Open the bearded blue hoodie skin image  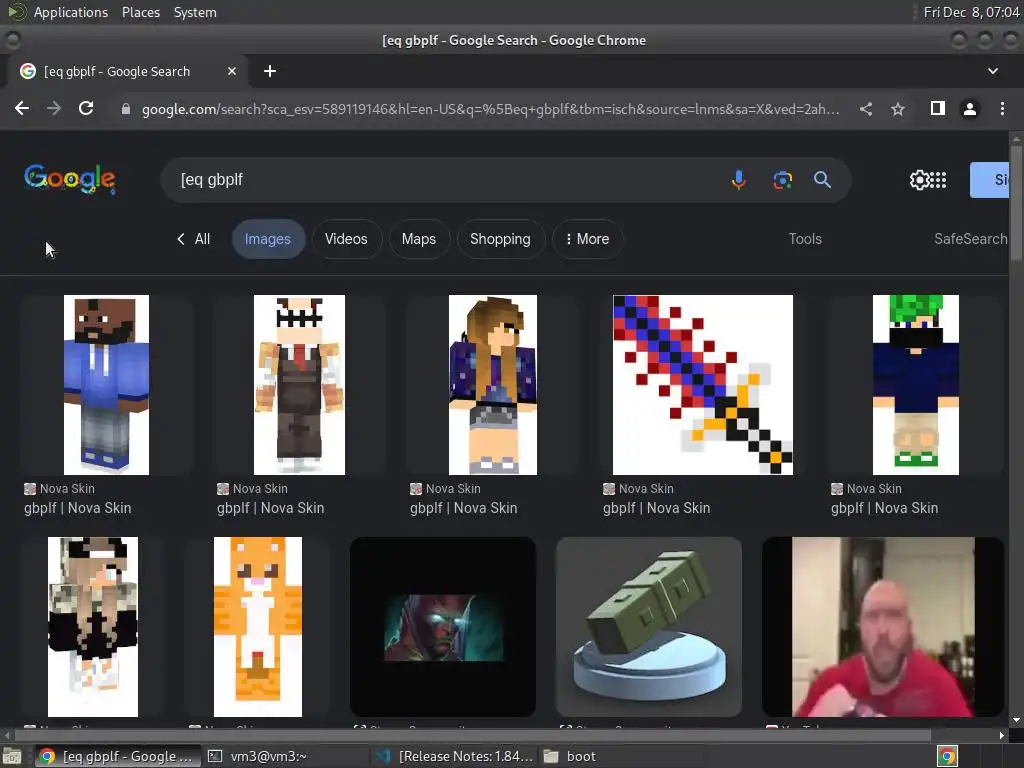tap(106, 385)
